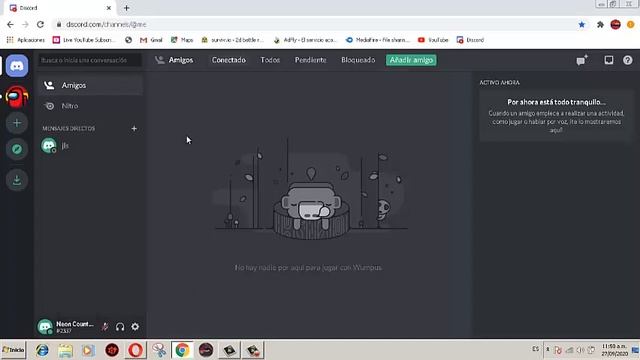Viewport: 640px width, 360px height.
Task: Switch to Chrome in taskbar
Action: 182,350
